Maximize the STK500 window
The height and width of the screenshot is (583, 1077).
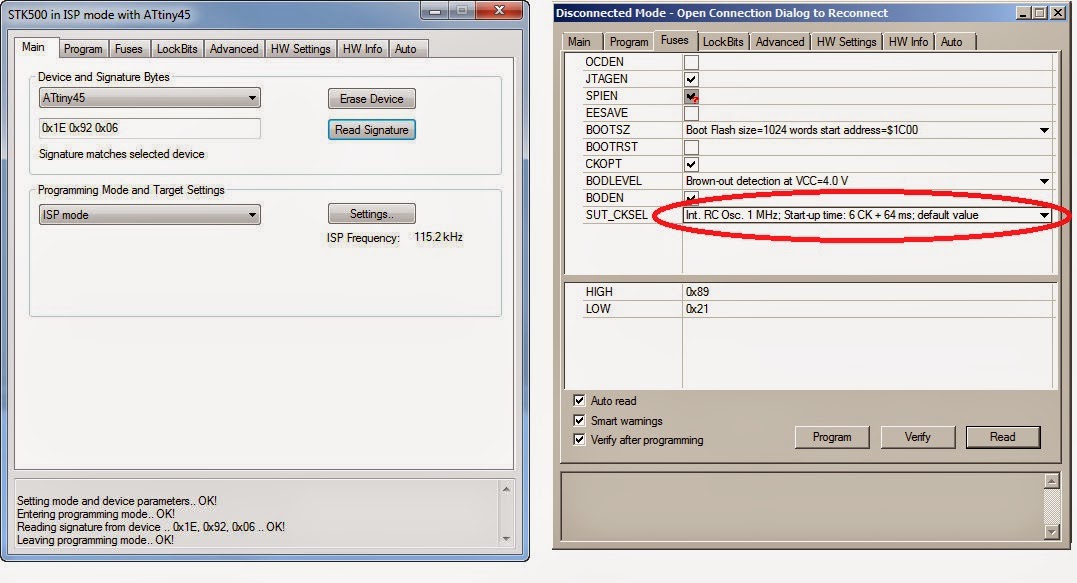462,10
